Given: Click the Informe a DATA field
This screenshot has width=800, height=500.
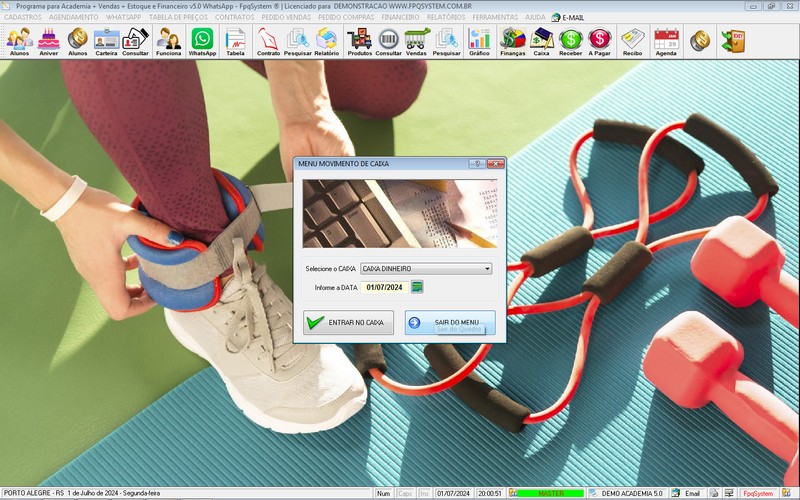Looking at the screenshot, I should [384, 287].
